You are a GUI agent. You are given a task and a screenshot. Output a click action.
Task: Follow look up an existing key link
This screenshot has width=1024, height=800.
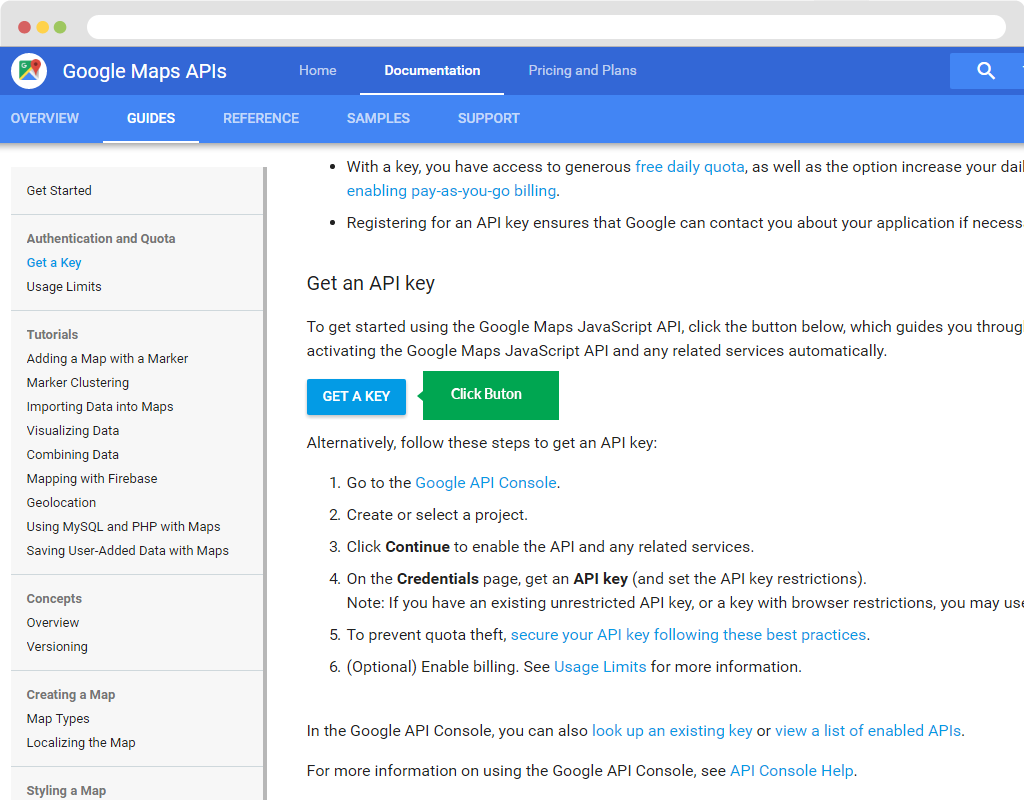pyautogui.click(x=672, y=731)
